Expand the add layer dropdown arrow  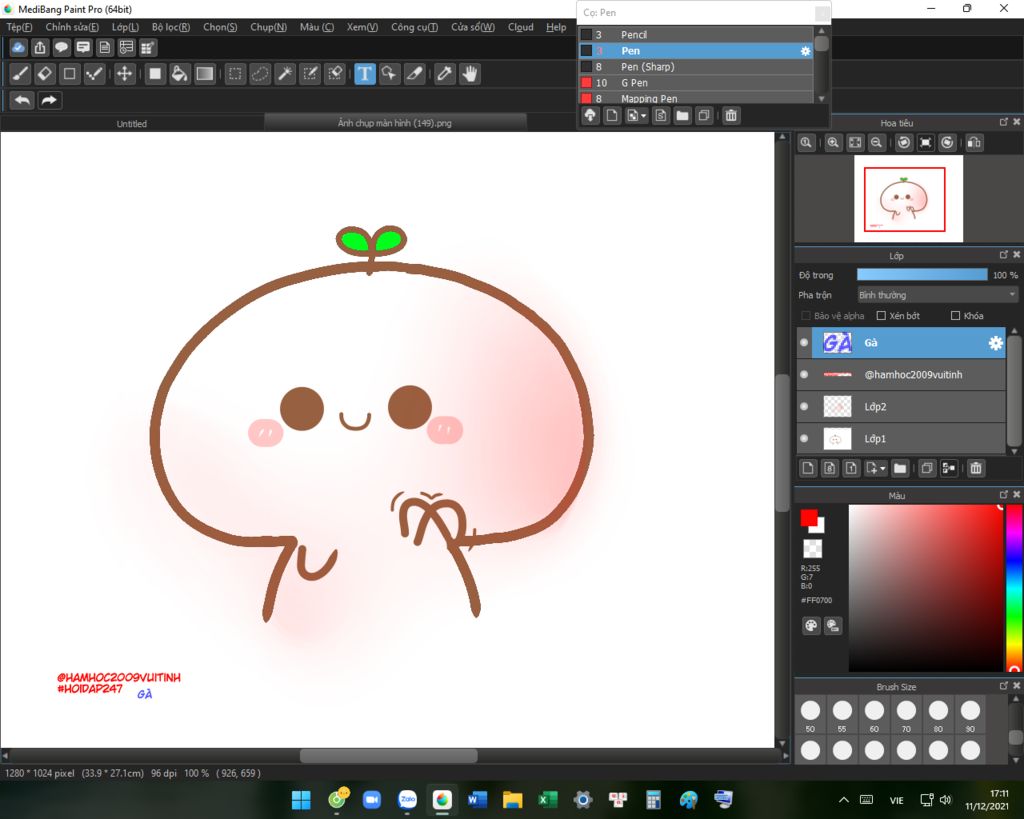pyautogui.click(x=882, y=468)
